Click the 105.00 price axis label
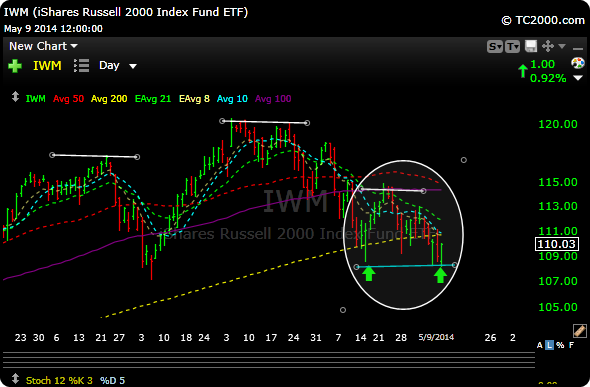 coord(558,307)
